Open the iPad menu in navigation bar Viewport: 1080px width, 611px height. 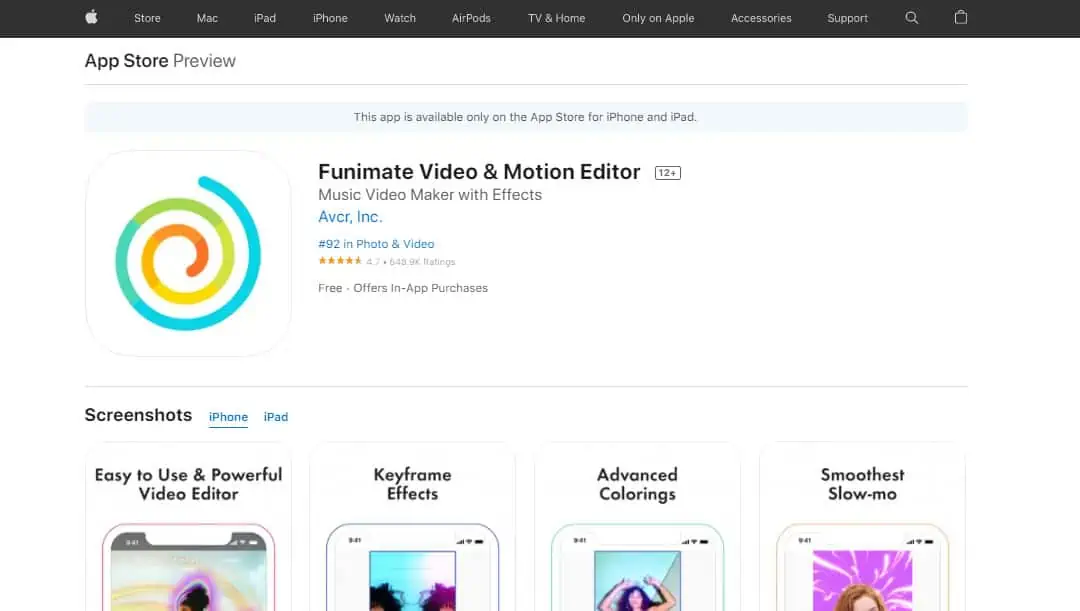[x=265, y=19]
